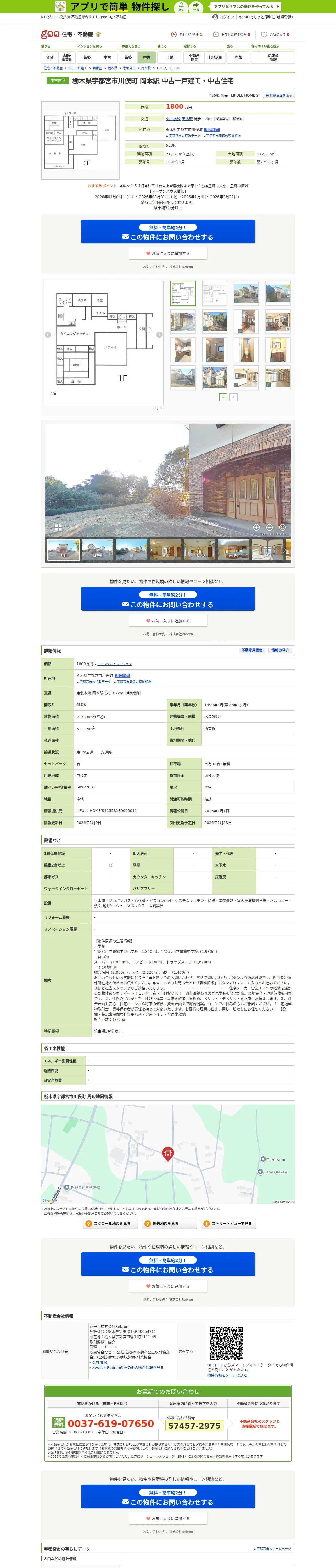This screenshot has width=336, height=1568.
Task: Open the 駅情報 button
Action: pos(238,119)
